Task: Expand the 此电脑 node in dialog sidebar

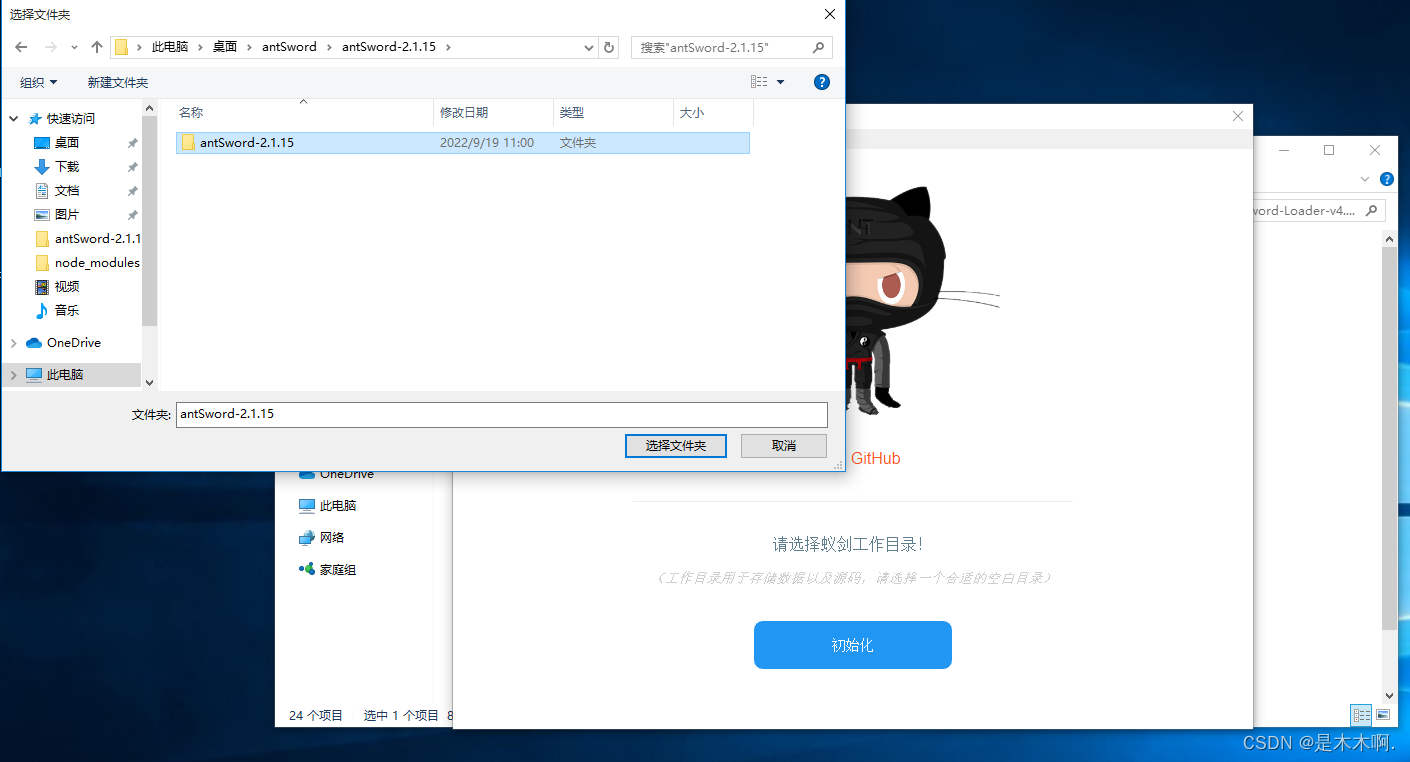Action: point(14,375)
